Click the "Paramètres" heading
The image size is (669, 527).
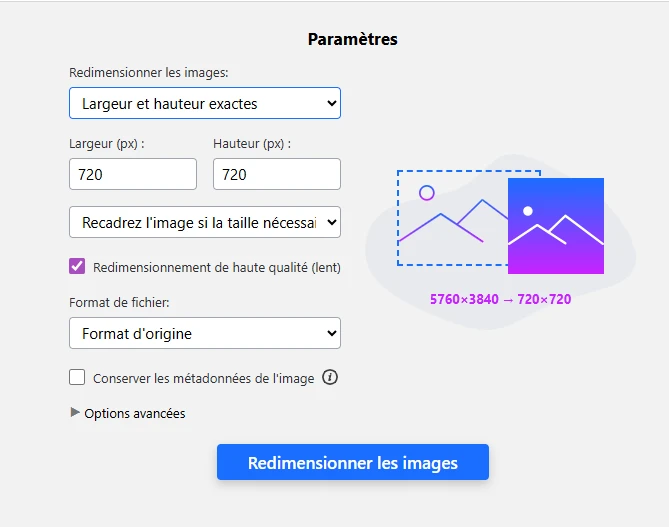(352, 40)
